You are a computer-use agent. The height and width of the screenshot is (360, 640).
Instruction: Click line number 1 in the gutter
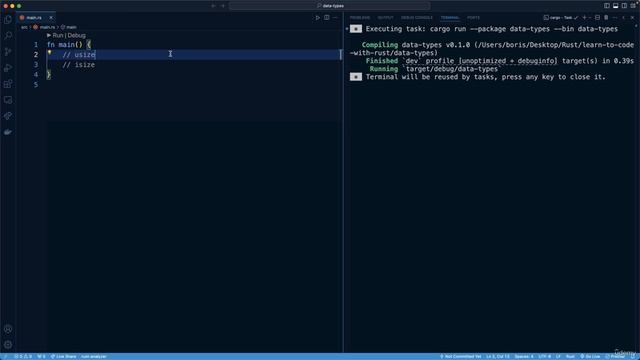(36, 44)
